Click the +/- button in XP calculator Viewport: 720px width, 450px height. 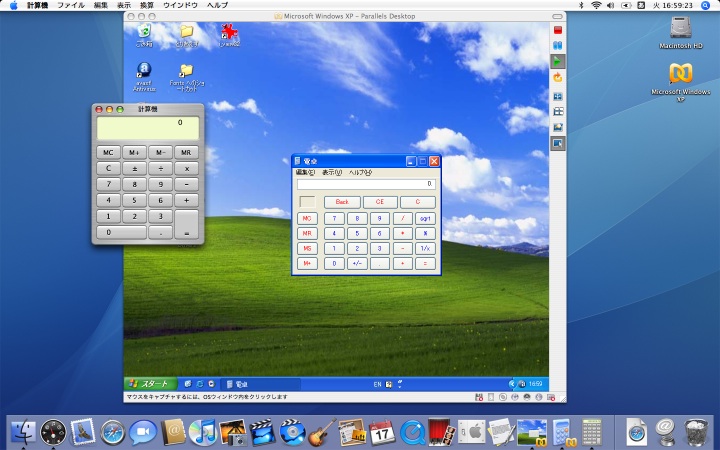tap(357, 264)
